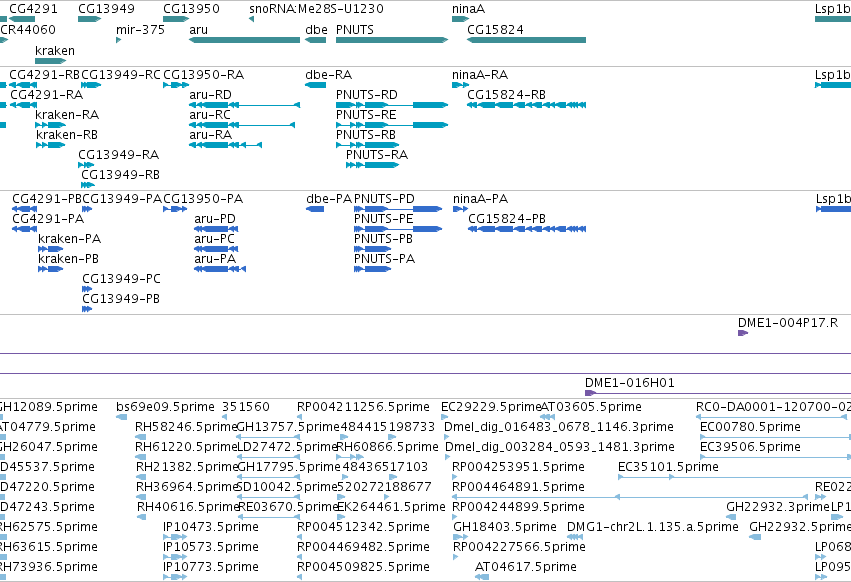Screen dimensions: 851x582
Task: Click protein PNUTS-PA
Action: tap(372, 269)
